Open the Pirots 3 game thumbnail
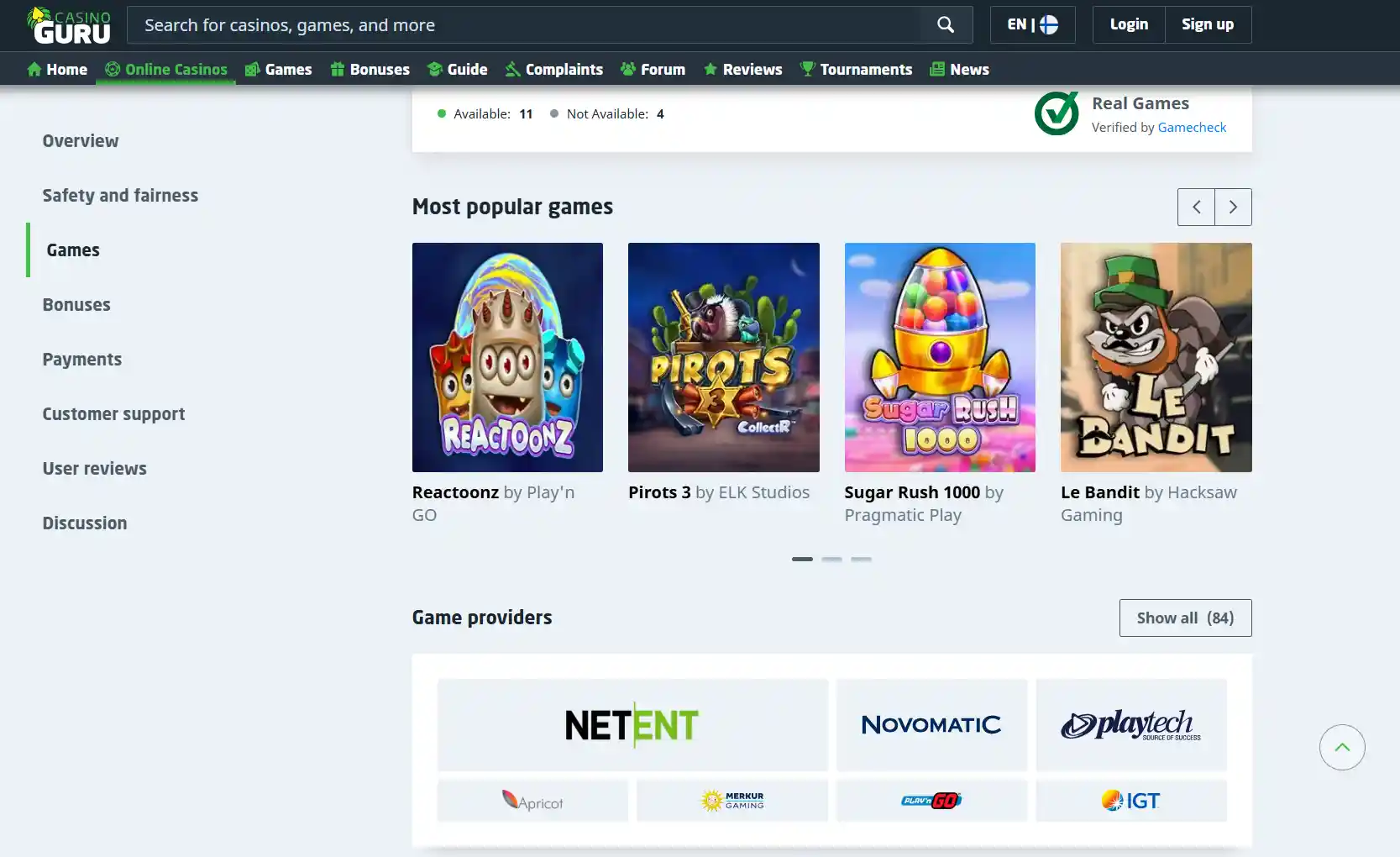The height and width of the screenshot is (857, 1400). click(x=724, y=357)
